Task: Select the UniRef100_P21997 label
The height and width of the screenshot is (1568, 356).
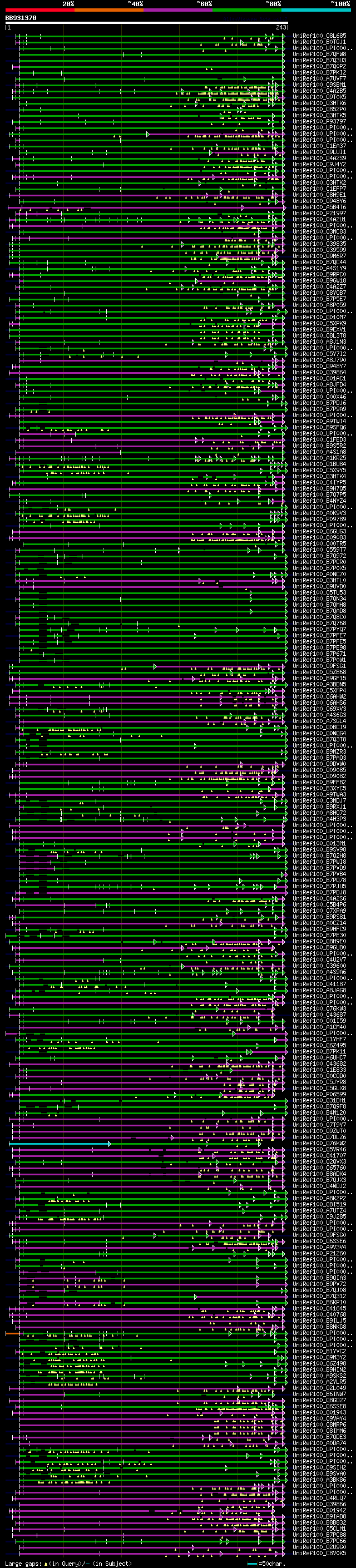Action: point(319,213)
